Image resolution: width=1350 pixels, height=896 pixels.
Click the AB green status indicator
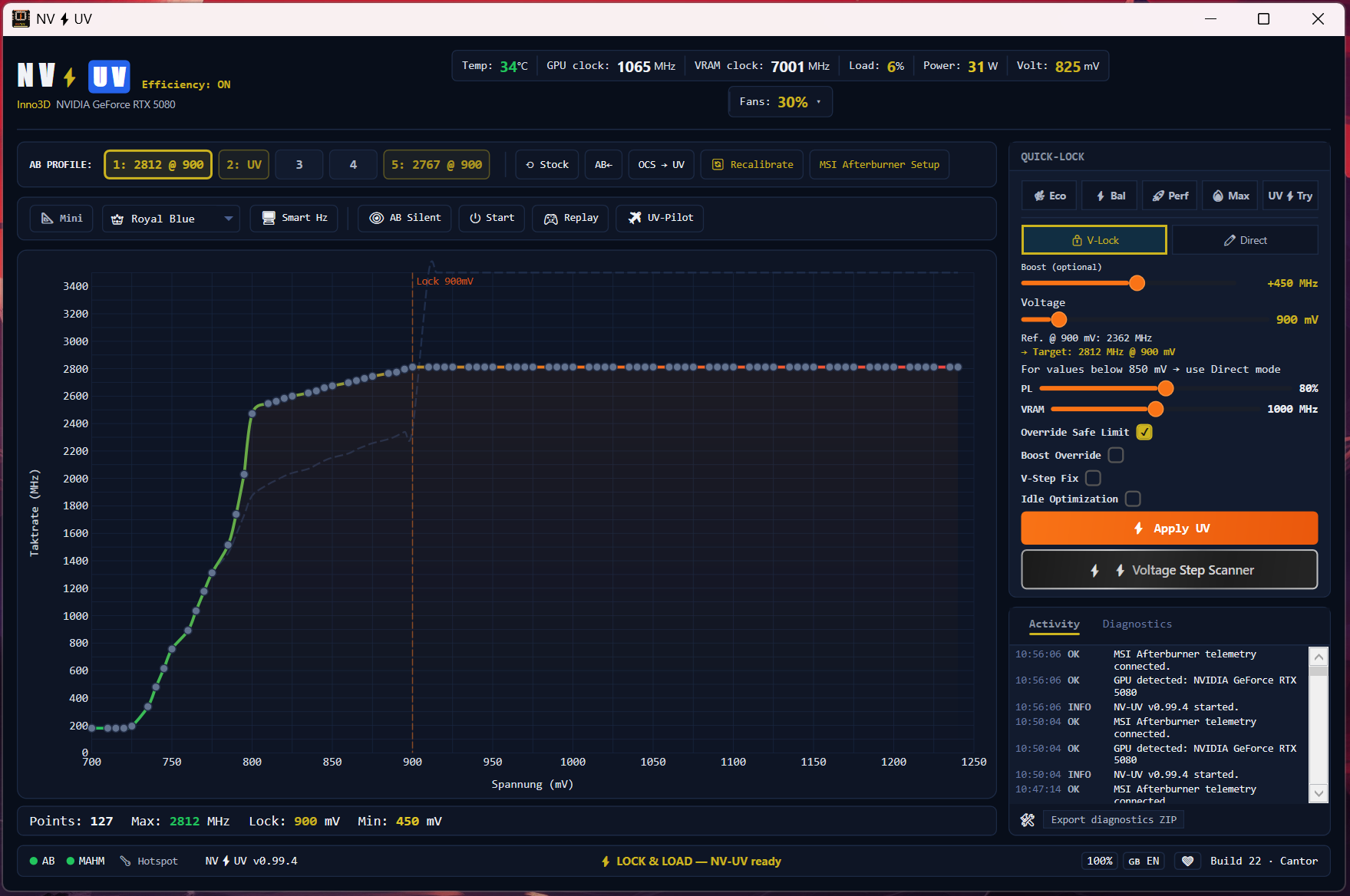click(42, 861)
